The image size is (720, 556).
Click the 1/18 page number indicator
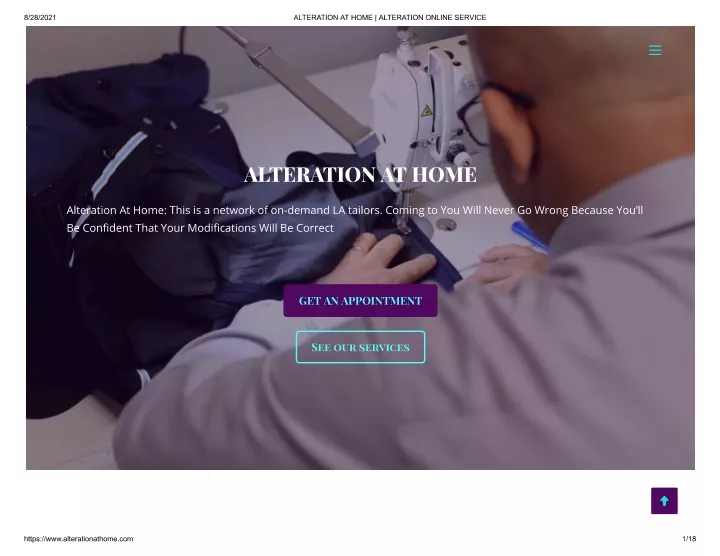pyautogui.click(x=689, y=539)
